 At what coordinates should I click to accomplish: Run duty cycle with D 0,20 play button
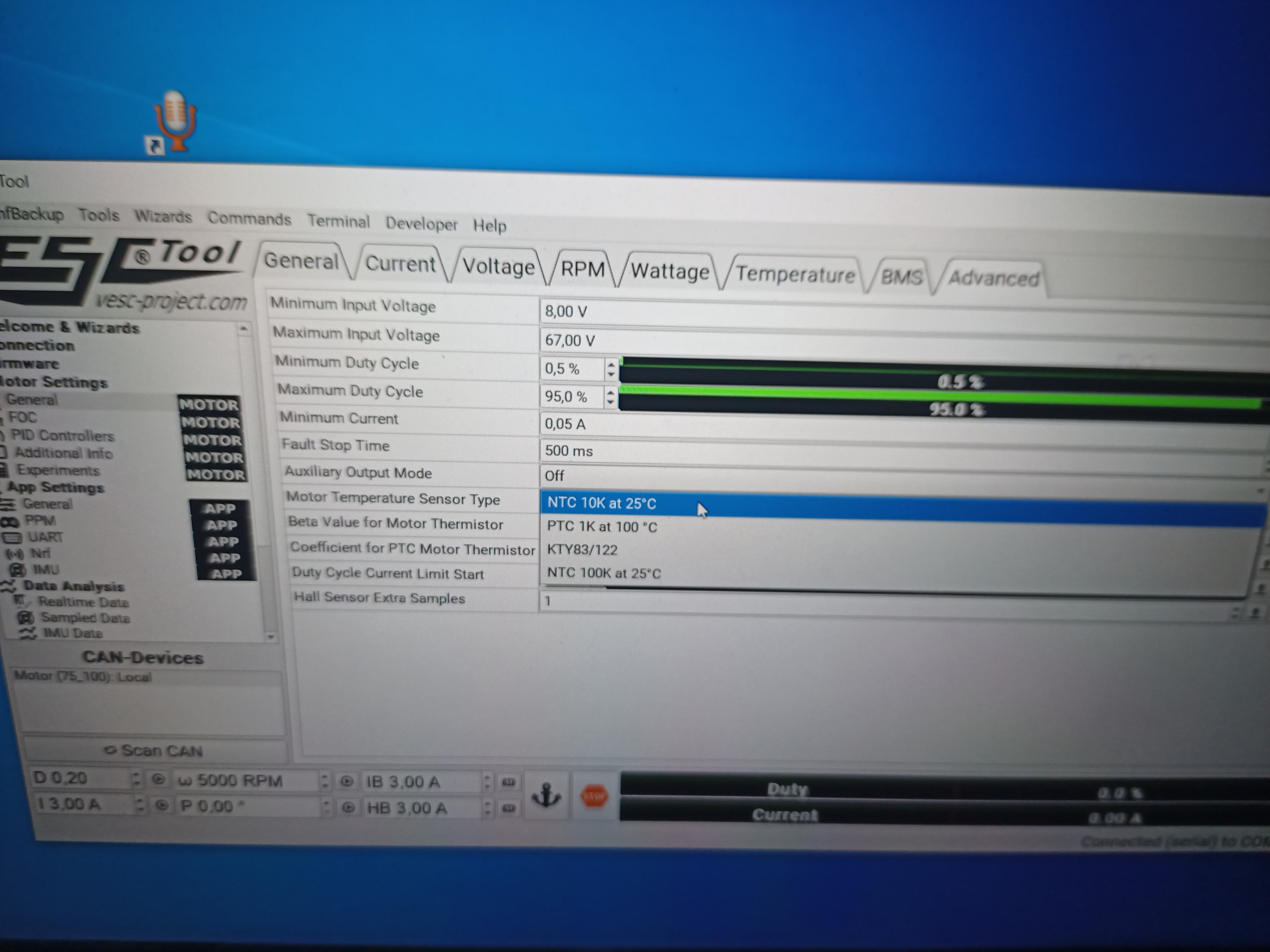click(x=158, y=779)
